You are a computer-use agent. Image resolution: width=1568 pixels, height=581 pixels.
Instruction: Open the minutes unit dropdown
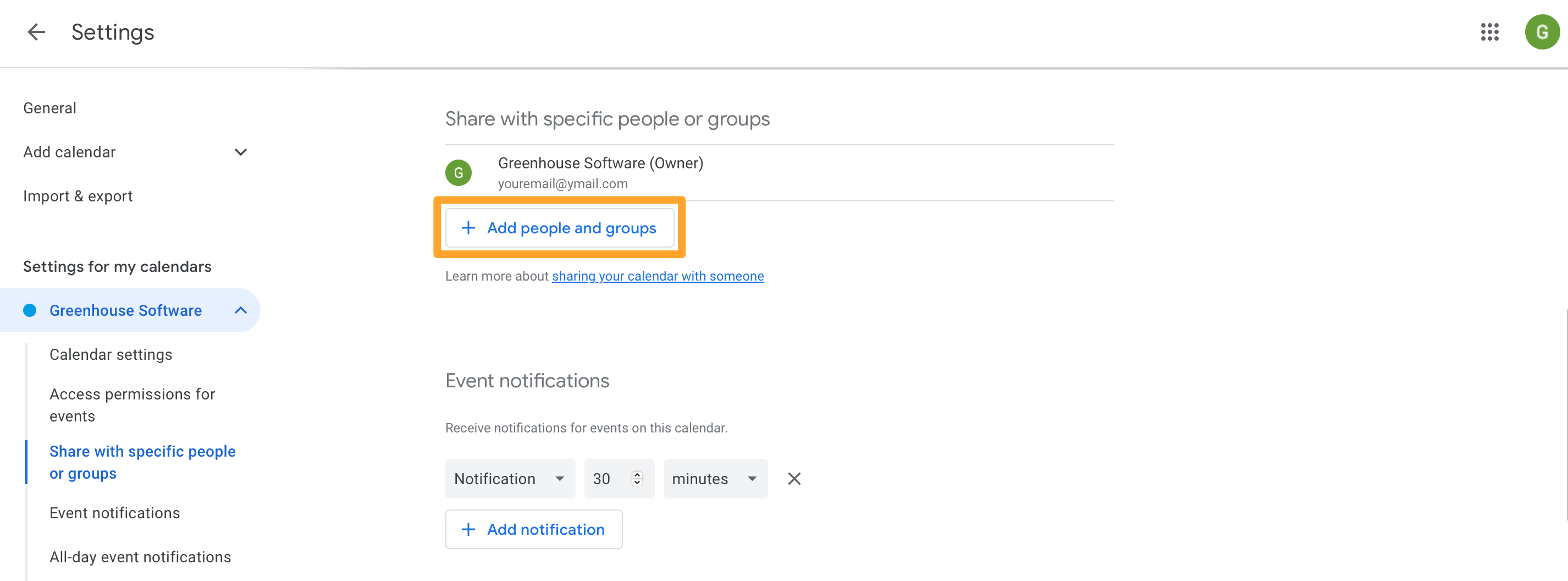point(715,479)
